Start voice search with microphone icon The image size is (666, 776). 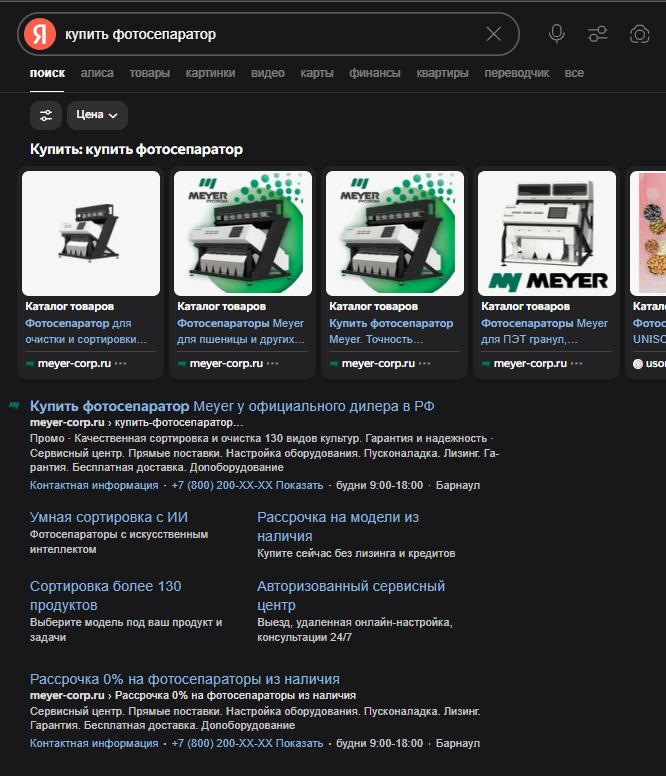click(557, 34)
